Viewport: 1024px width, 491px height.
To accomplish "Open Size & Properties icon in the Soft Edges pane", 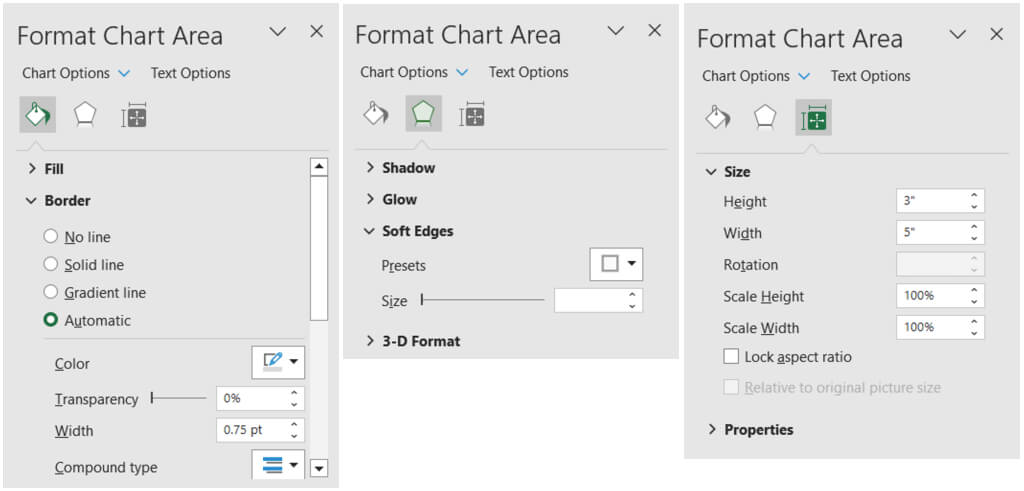I will point(472,114).
